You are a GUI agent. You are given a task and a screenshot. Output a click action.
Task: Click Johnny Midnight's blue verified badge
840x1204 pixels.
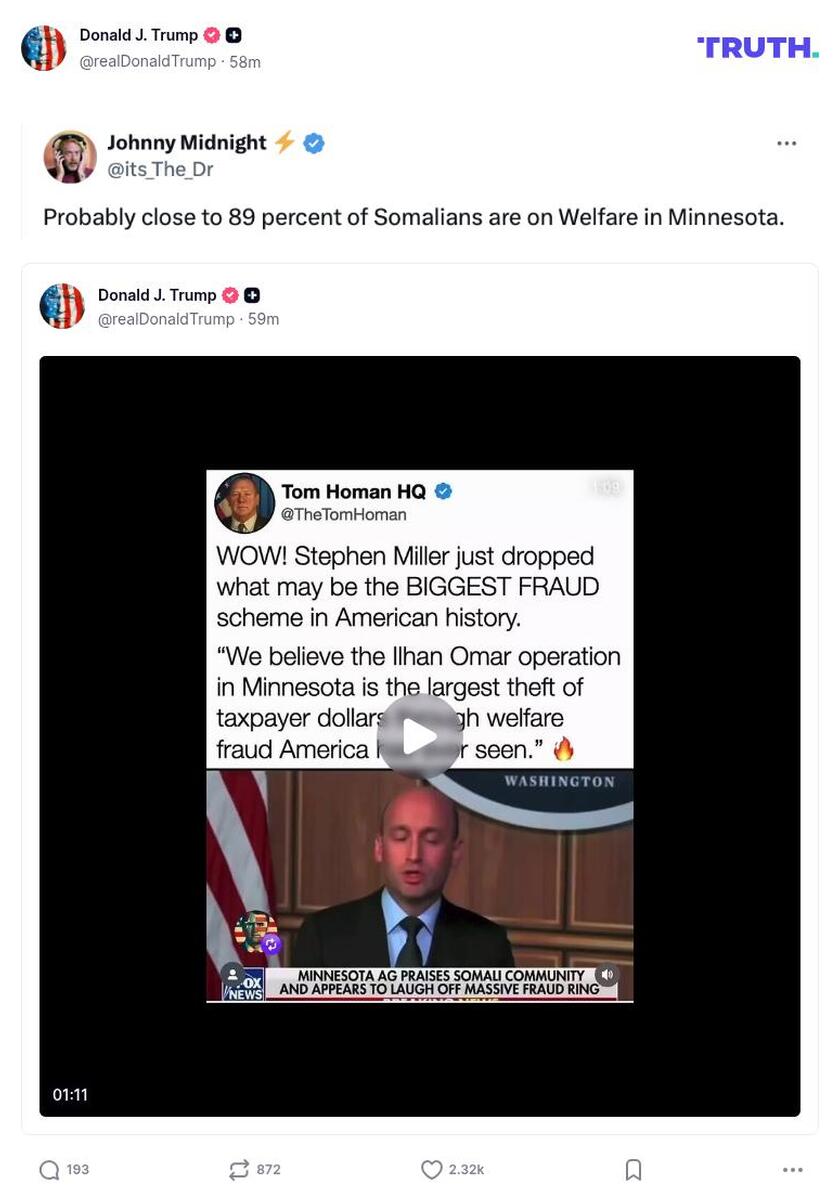[x=314, y=143]
